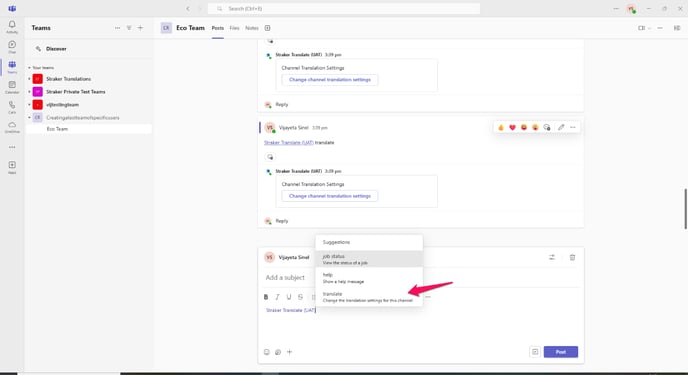
Task: Underline text in the compose box
Action: tap(289, 297)
